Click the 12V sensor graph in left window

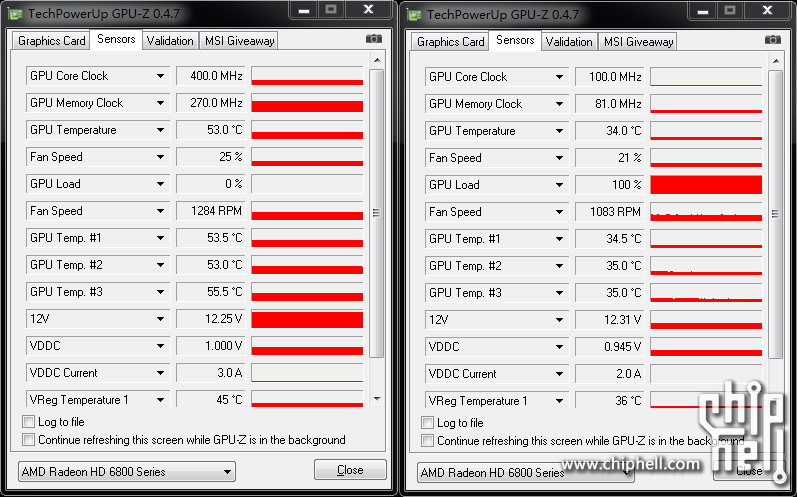pyautogui.click(x=307, y=319)
